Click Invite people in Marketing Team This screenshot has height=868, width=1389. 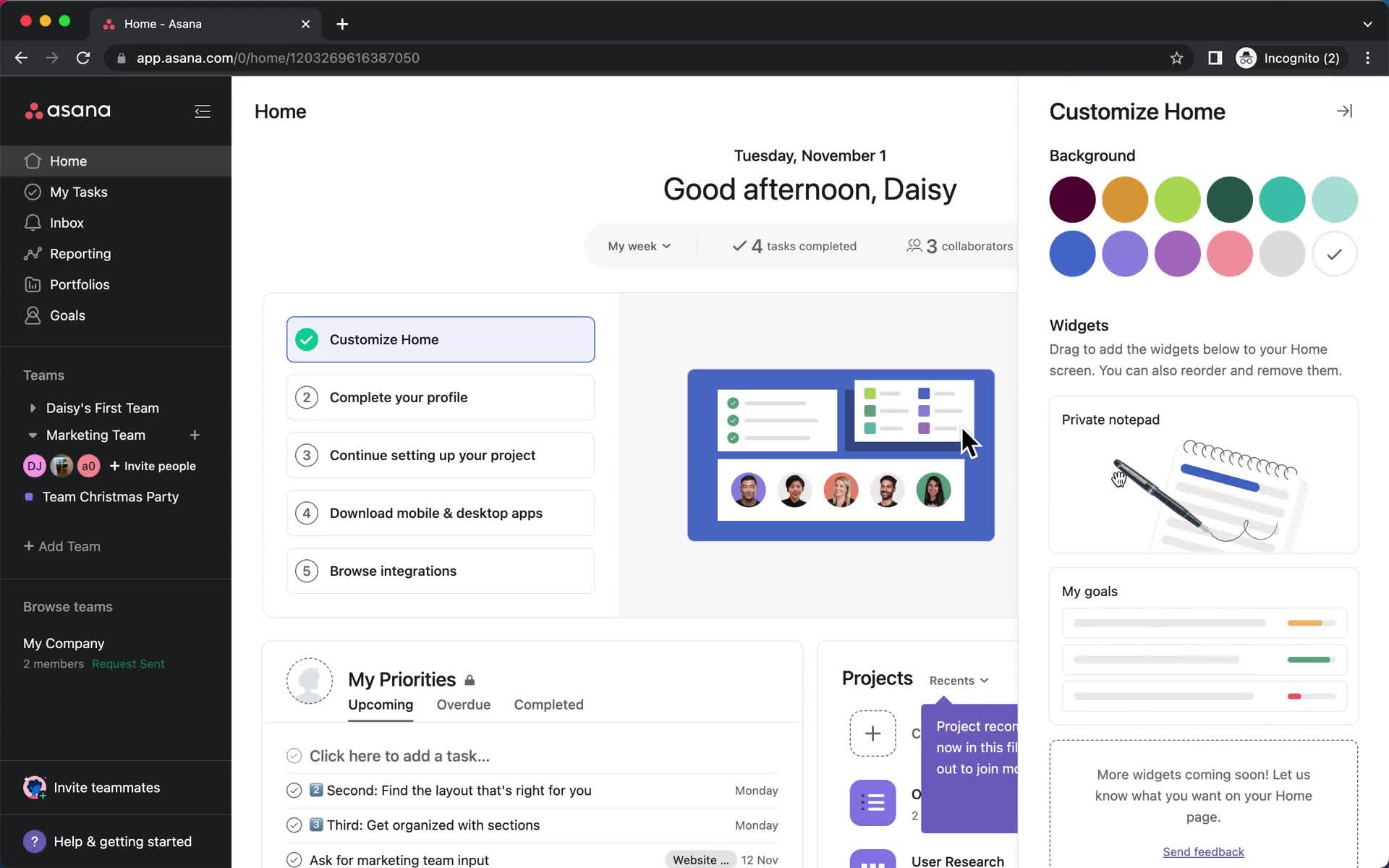point(153,466)
